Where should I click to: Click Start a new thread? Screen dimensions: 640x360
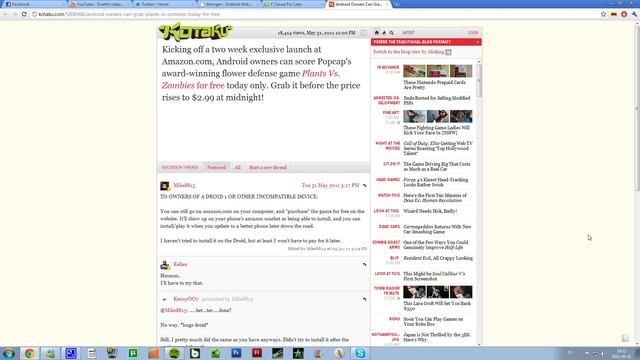(x=268, y=167)
